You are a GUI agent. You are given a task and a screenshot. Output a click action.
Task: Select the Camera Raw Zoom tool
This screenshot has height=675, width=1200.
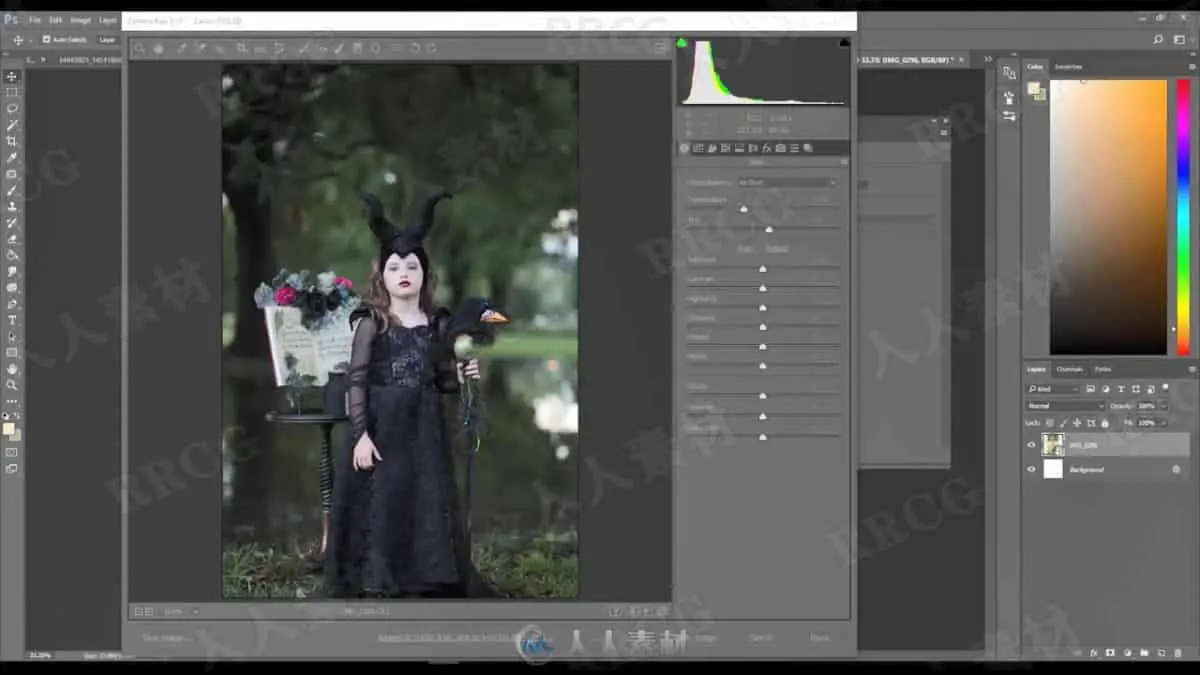(139, 48)
